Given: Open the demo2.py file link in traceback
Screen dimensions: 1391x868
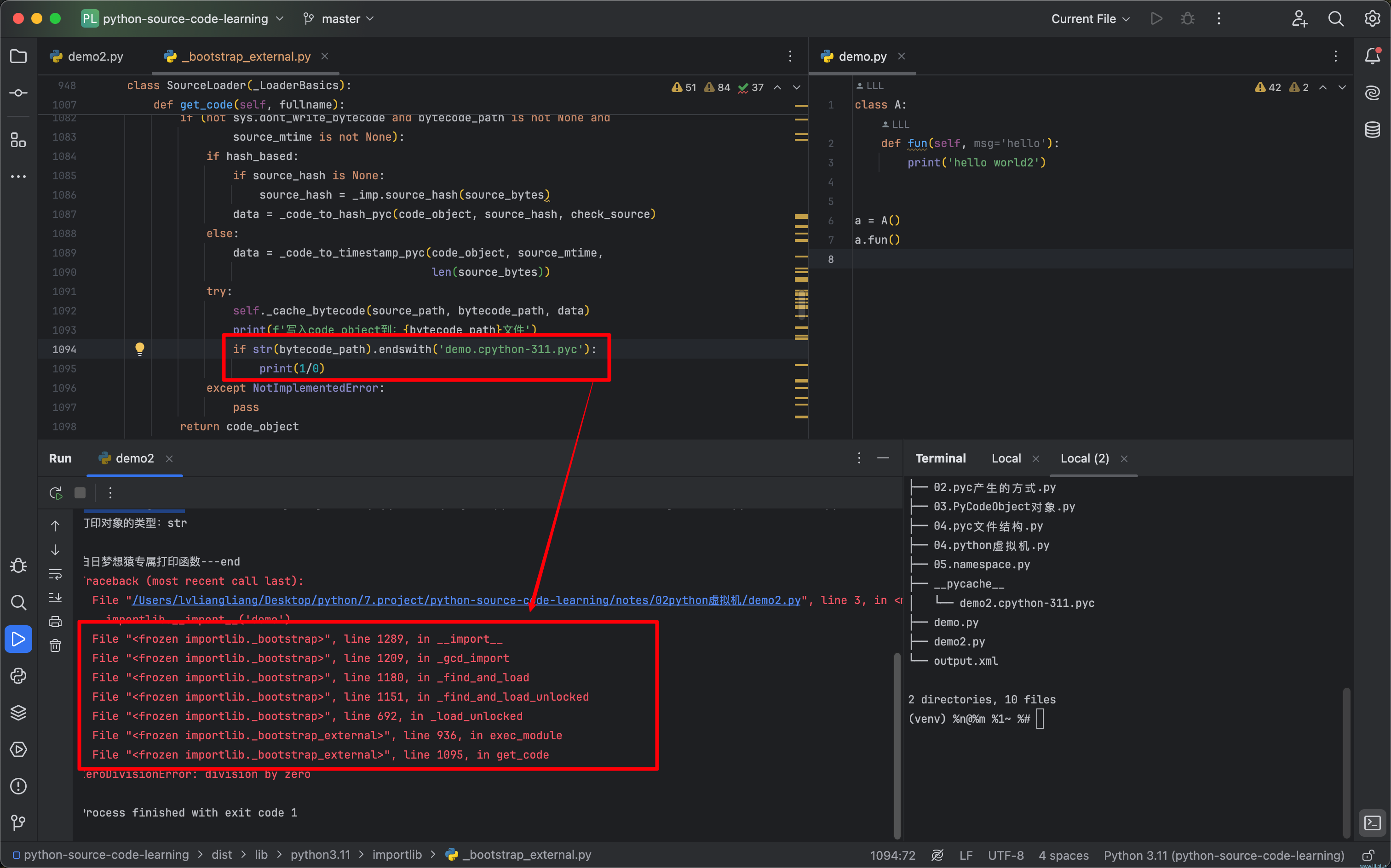Looking at the screenshot, I should point(466,600).
